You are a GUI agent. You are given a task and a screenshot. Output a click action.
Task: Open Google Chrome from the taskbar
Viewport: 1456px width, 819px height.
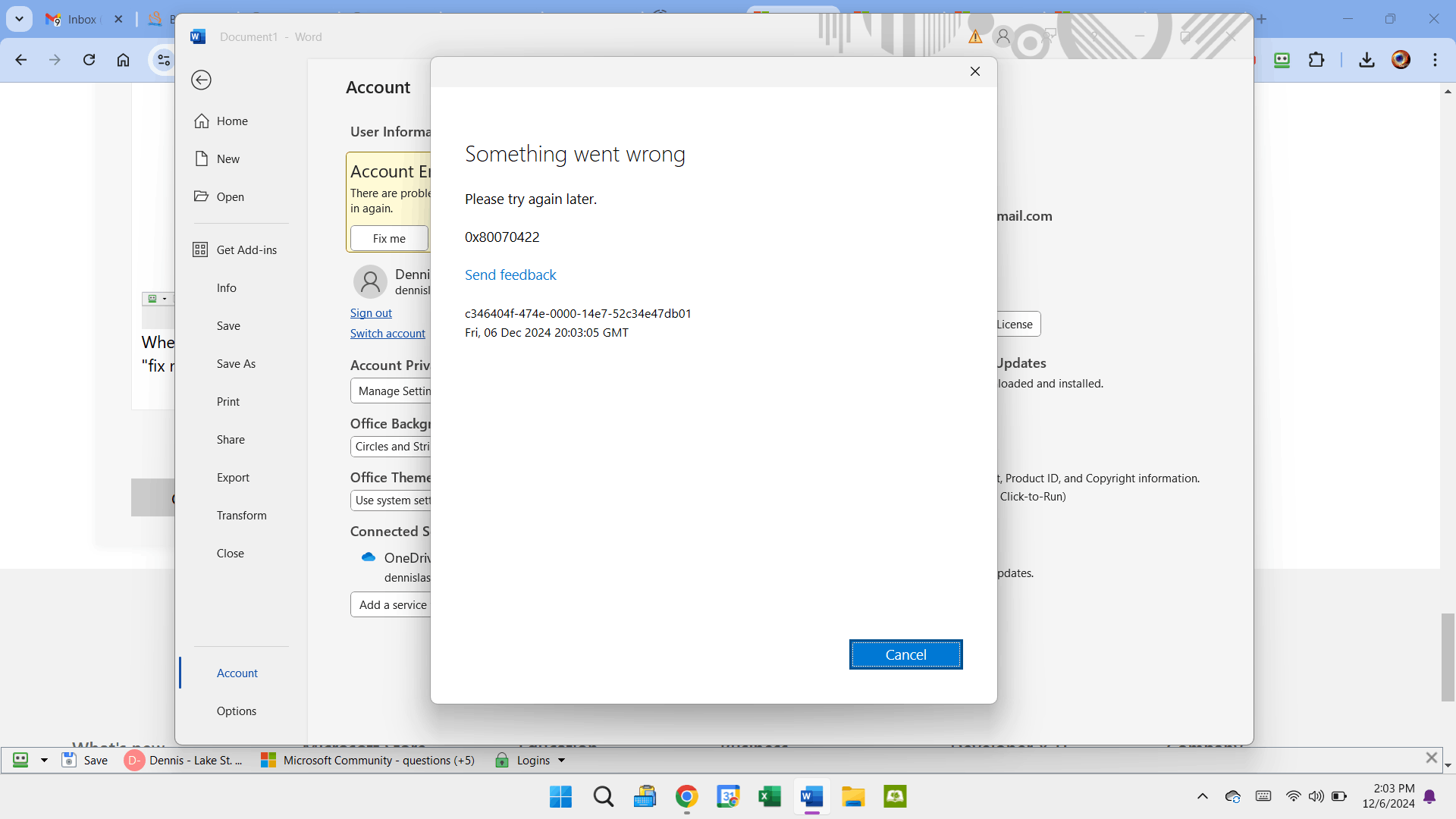(686, 796)
